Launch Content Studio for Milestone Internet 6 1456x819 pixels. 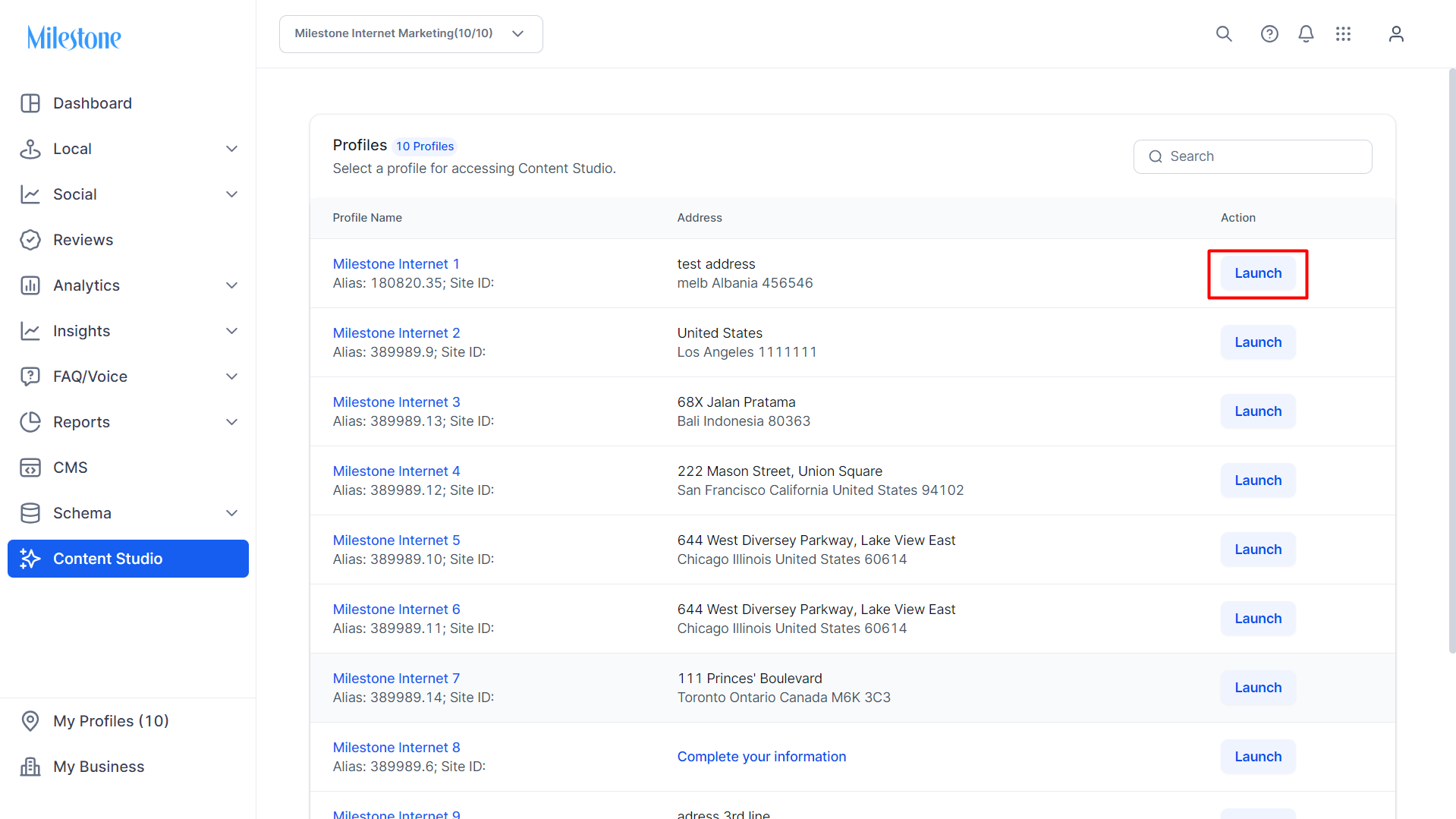[x=1258, y=619]
